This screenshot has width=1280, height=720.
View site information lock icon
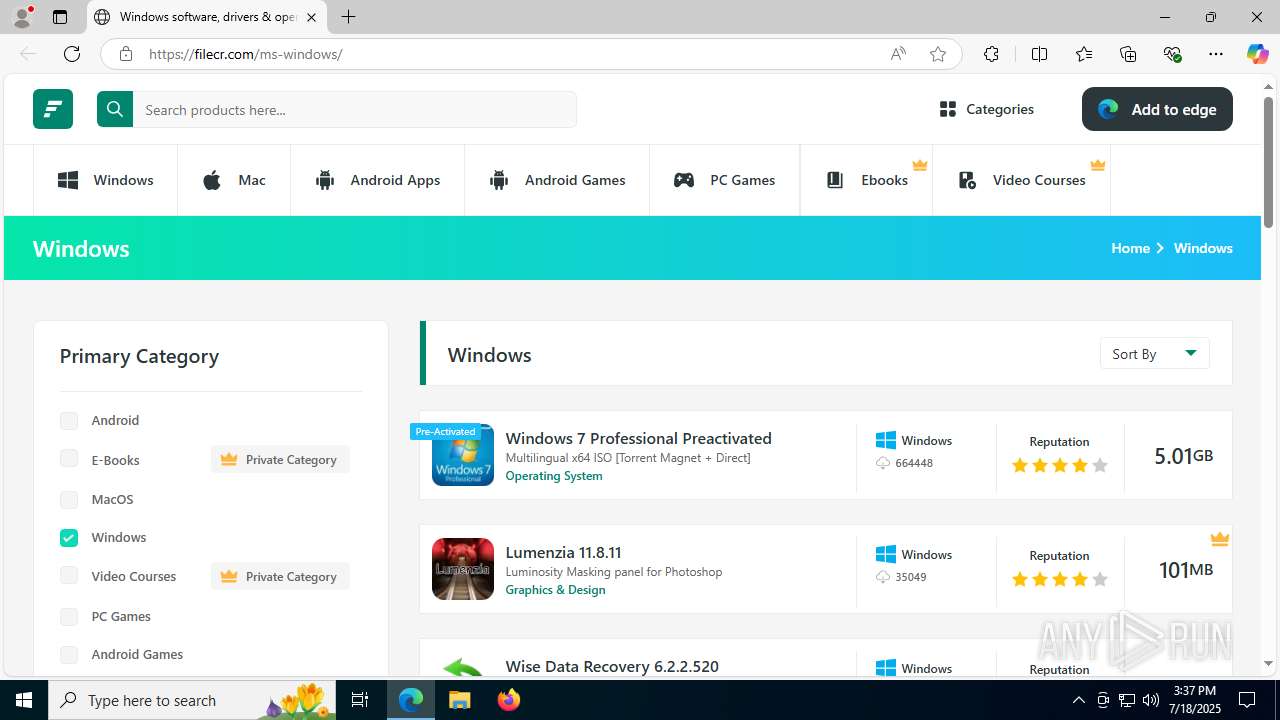click(x=126, y=54)
